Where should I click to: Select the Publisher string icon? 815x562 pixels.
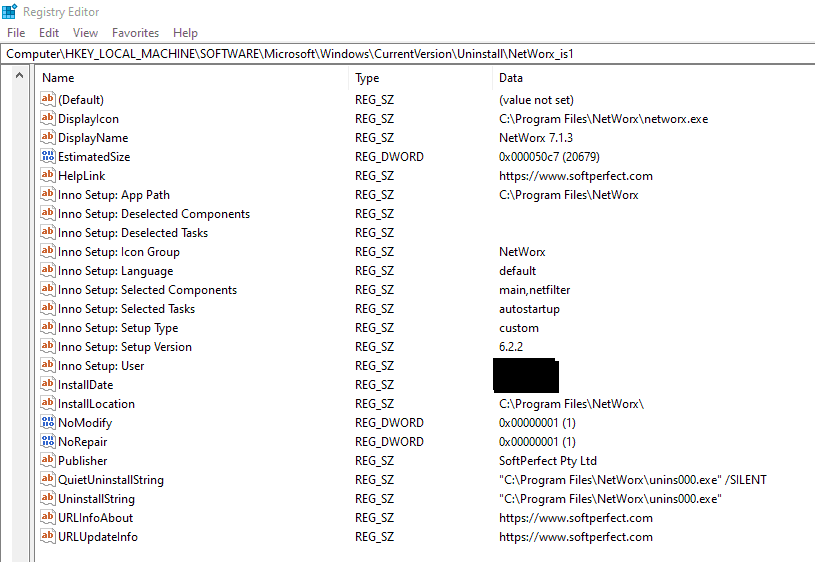coord(47,460)
